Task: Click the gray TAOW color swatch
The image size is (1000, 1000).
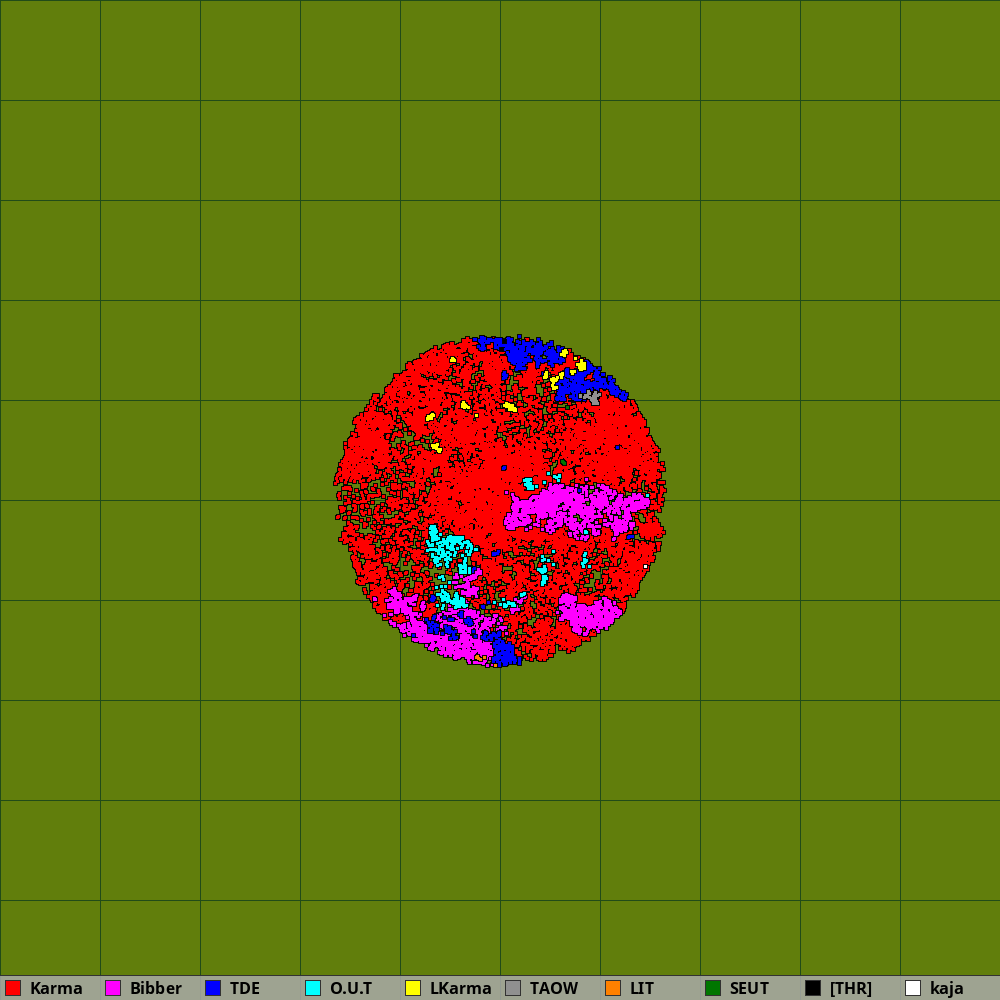Action: tap(513, 988)
